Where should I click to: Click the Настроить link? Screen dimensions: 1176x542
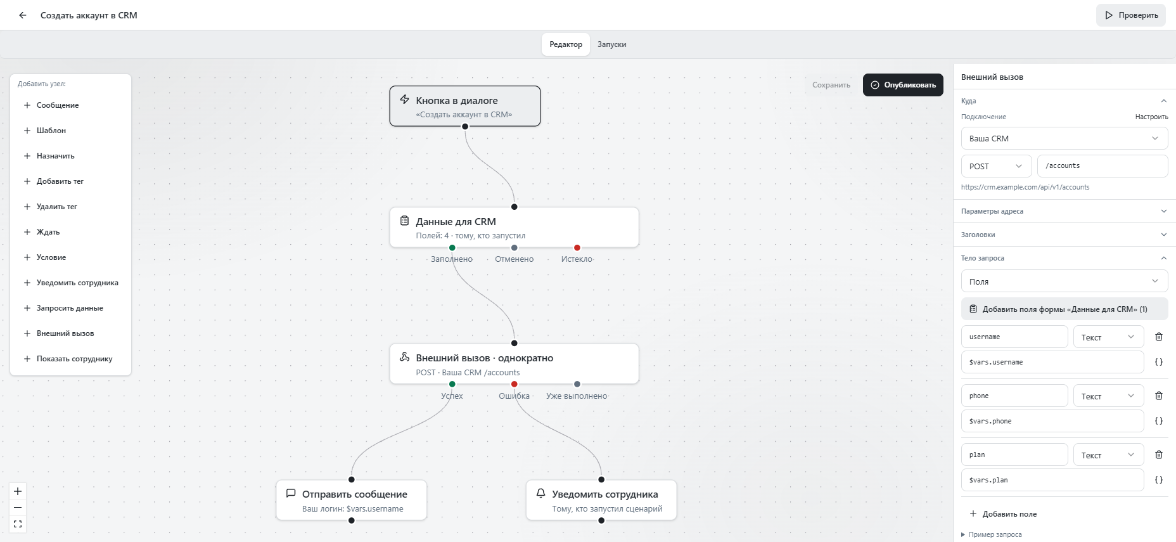(1151, 117)
